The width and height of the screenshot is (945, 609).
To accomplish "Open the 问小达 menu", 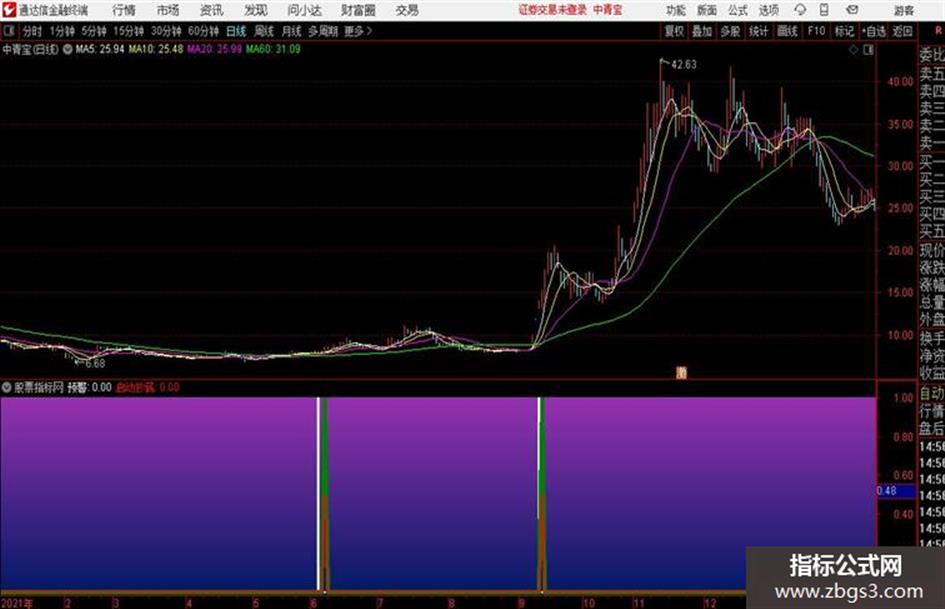I will coord(304,10).
